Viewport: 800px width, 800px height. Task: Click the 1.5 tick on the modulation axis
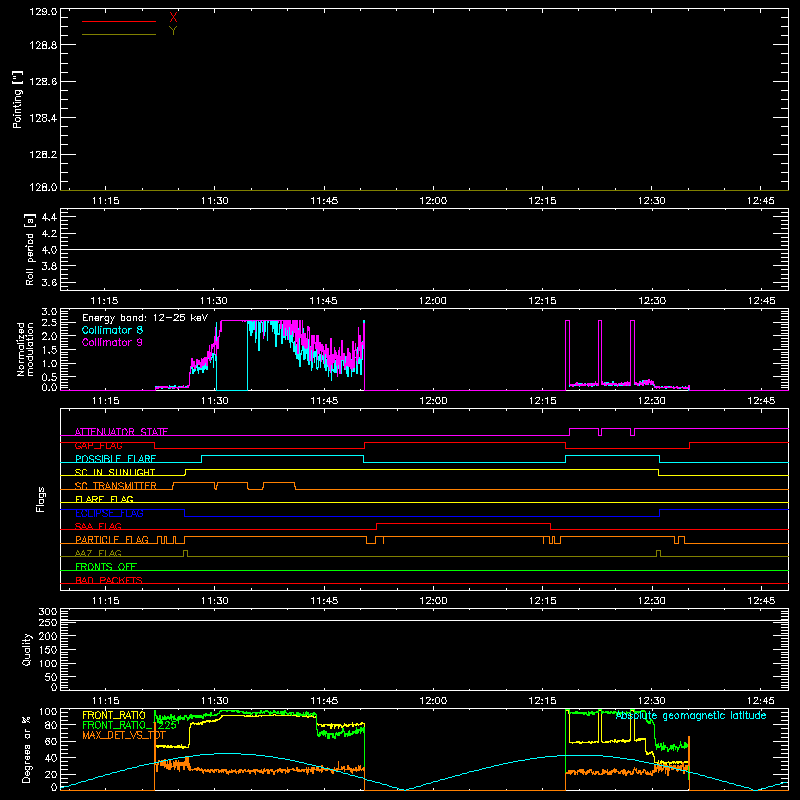pos(49,350)
